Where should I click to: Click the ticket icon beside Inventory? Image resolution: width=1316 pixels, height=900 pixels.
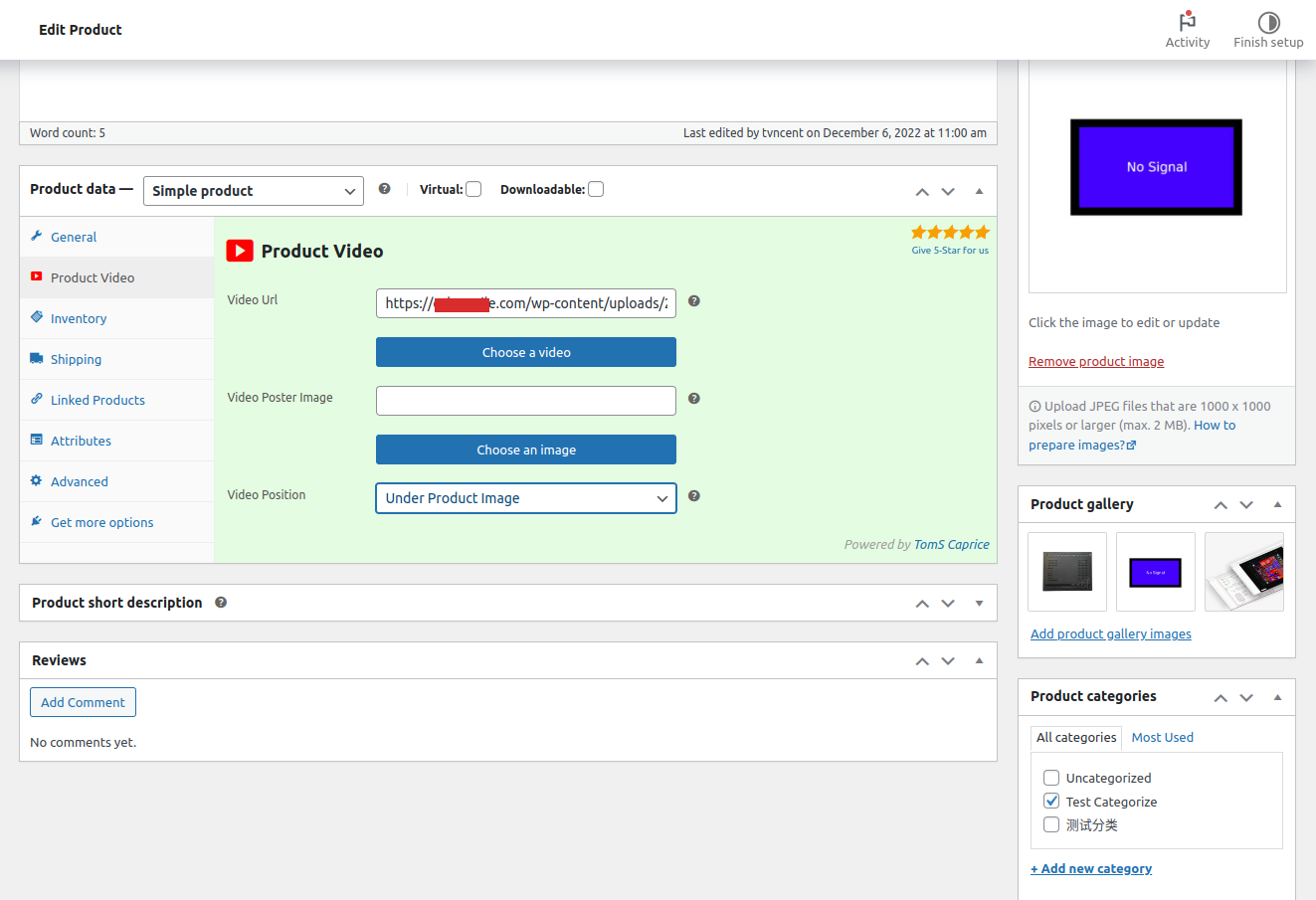coord(37,317)
